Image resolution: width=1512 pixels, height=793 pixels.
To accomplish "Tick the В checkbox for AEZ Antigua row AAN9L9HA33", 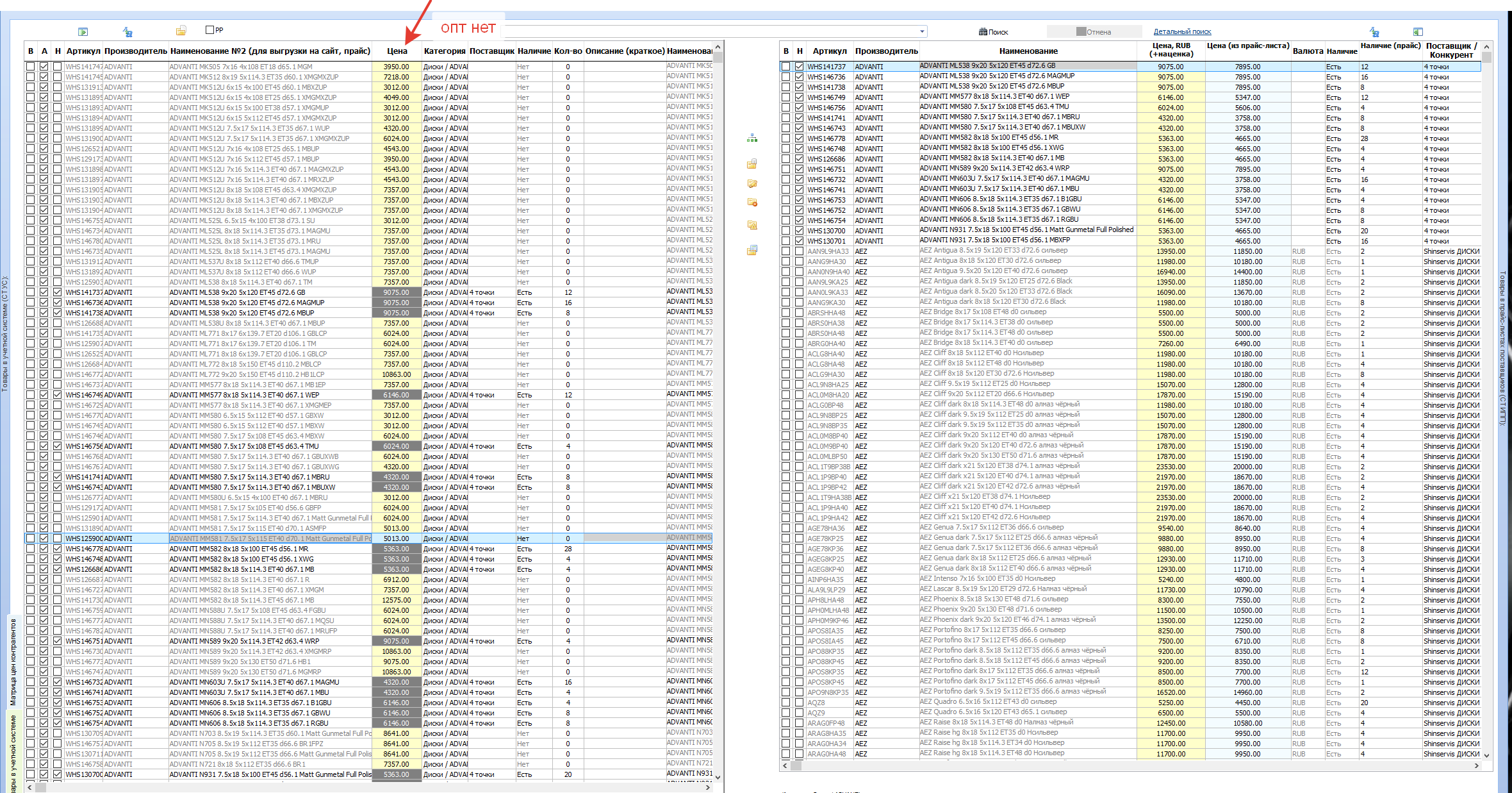I will click(x=786, y=251).
